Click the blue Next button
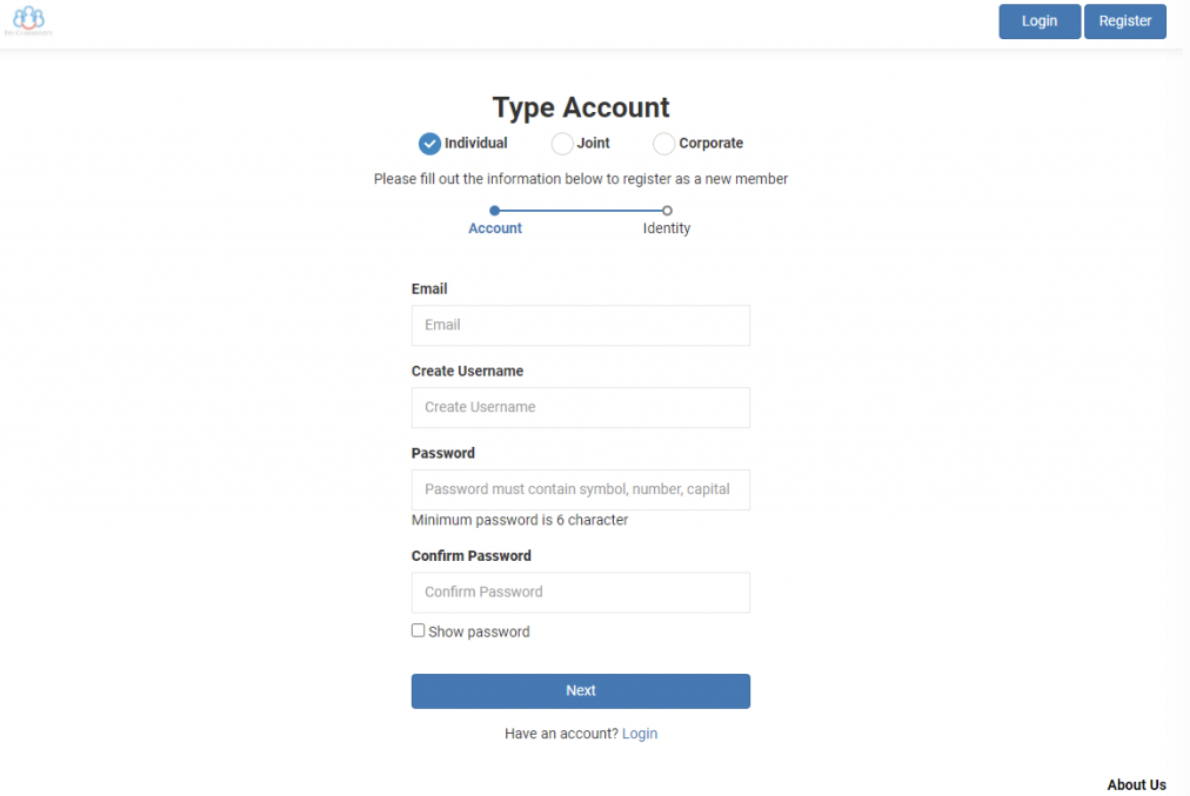This screenshot has width=1190, height=796. [580, 691]
